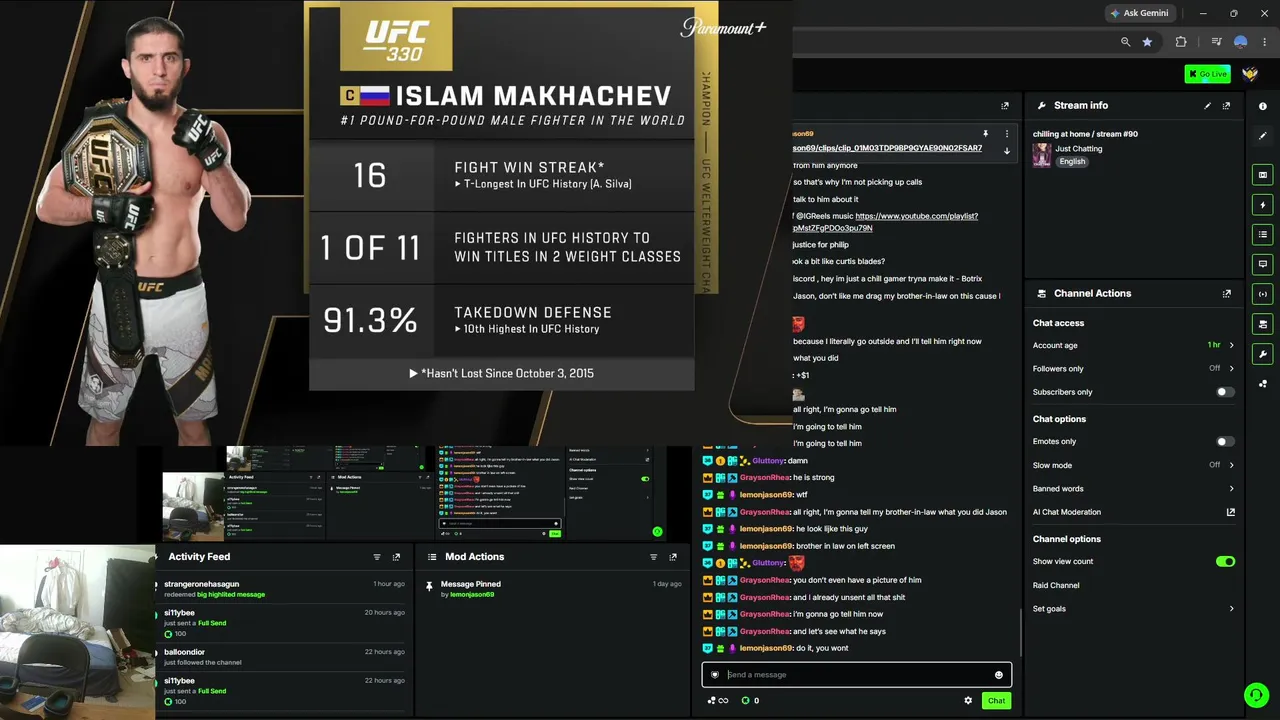Click 'lemonjason69' link in Mod Actions

[x=472, y=595]
